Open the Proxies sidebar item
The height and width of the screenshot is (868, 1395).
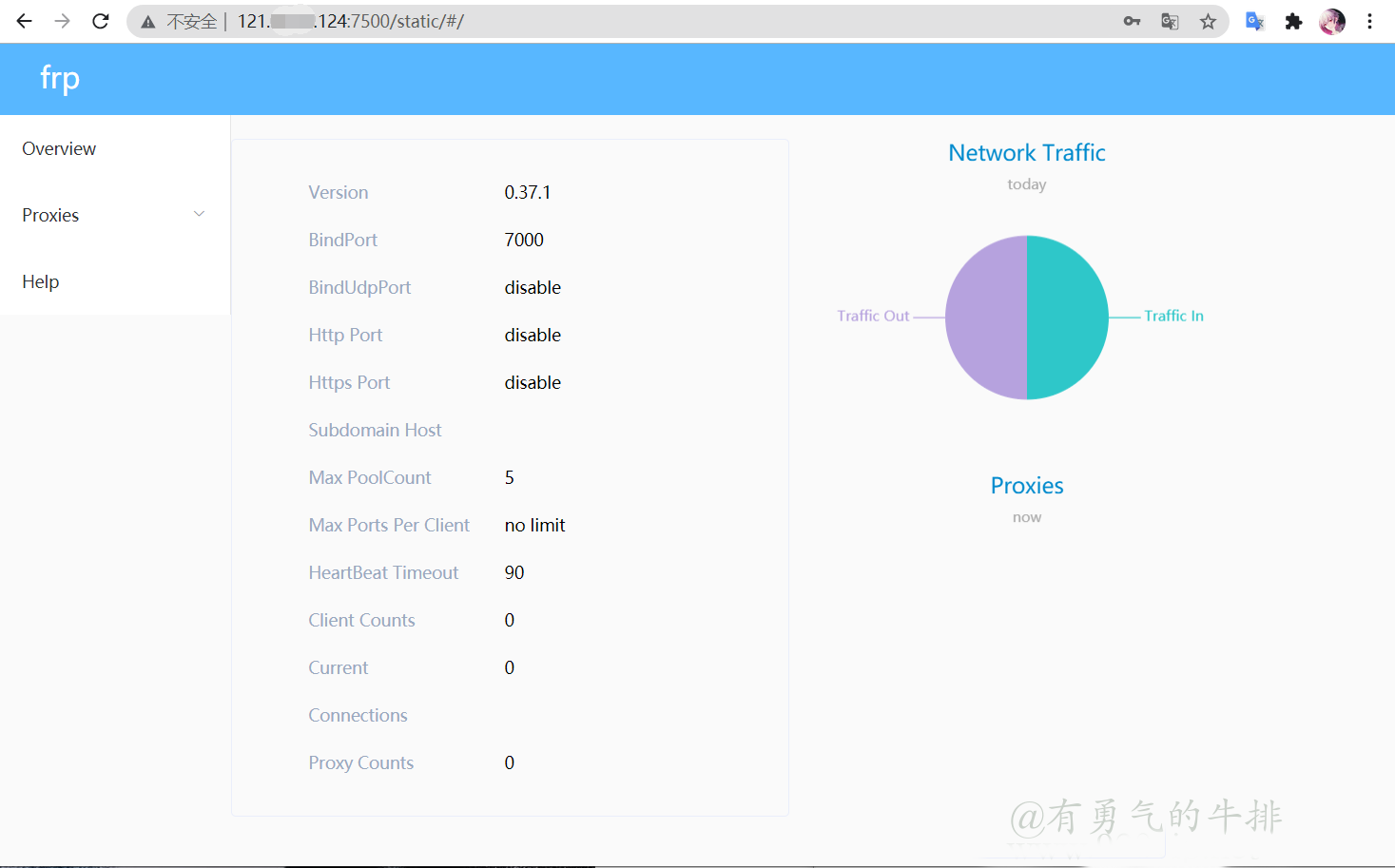click(51, 216)
